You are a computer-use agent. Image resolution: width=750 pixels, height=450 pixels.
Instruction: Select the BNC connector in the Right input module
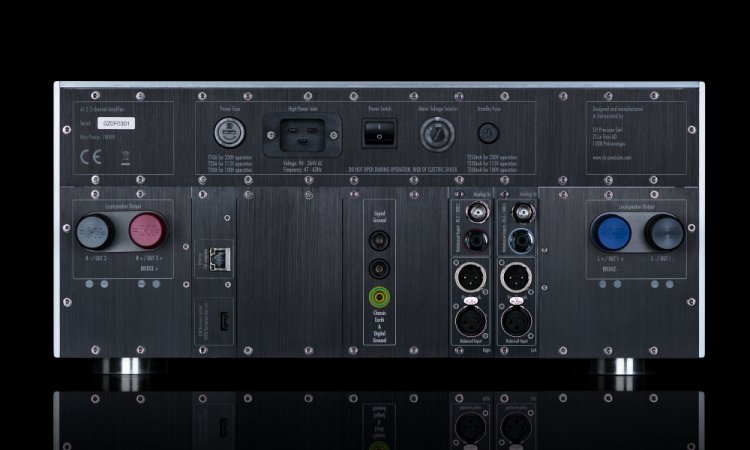[477, 211]
